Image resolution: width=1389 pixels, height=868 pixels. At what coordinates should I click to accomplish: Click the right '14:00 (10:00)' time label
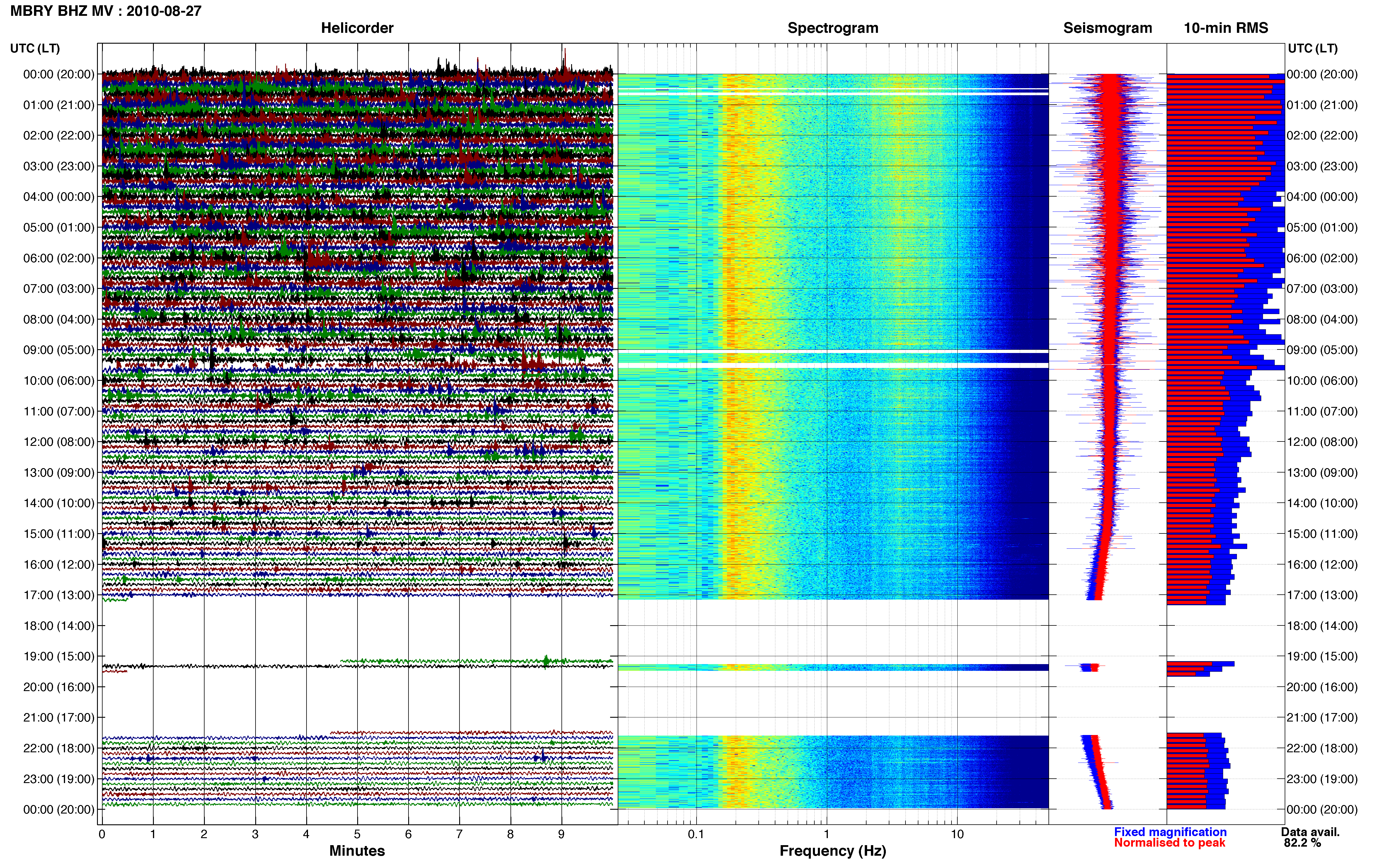(x=1322, y=504)
